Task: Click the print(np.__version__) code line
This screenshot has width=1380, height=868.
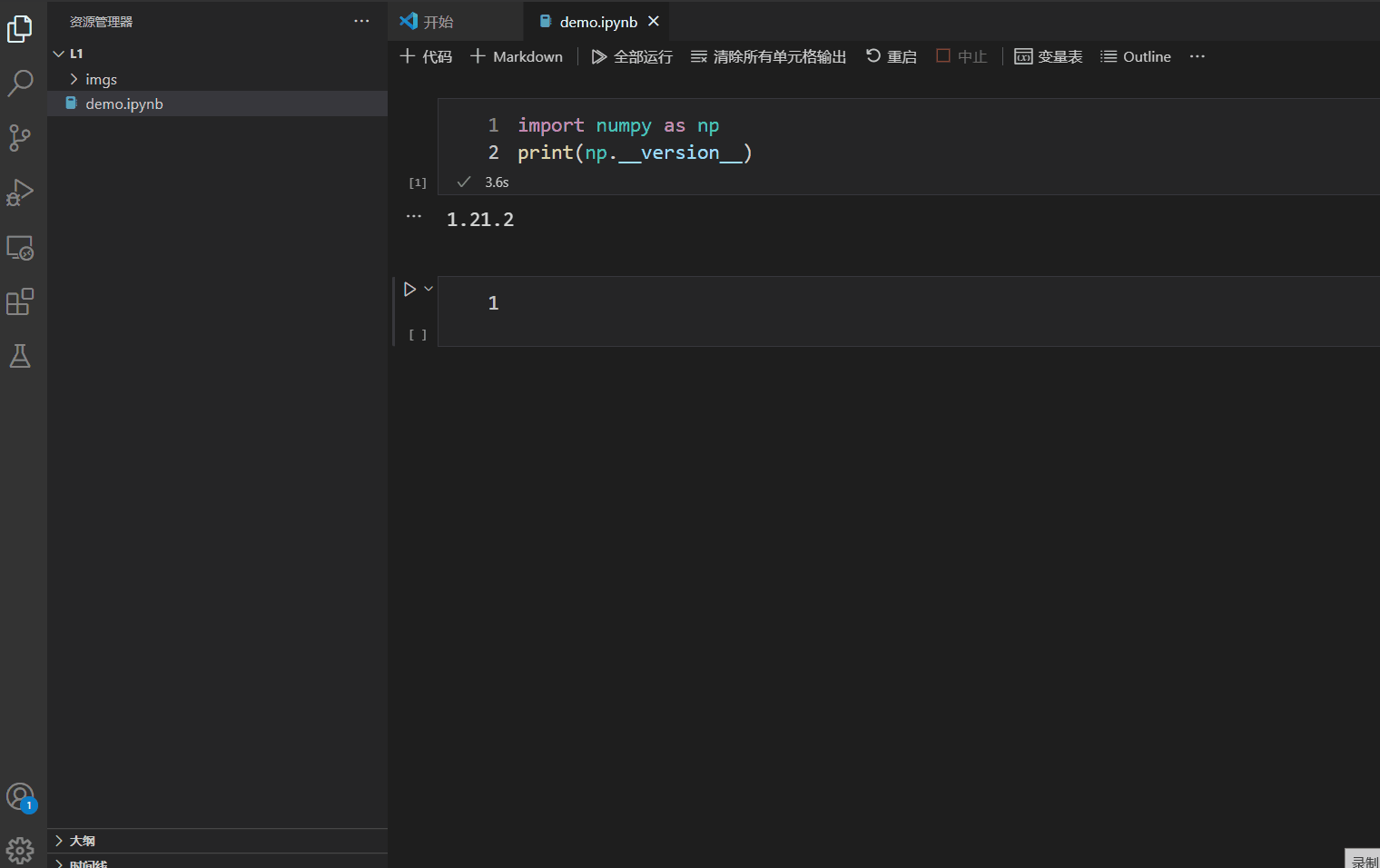Action: (635, 153)
